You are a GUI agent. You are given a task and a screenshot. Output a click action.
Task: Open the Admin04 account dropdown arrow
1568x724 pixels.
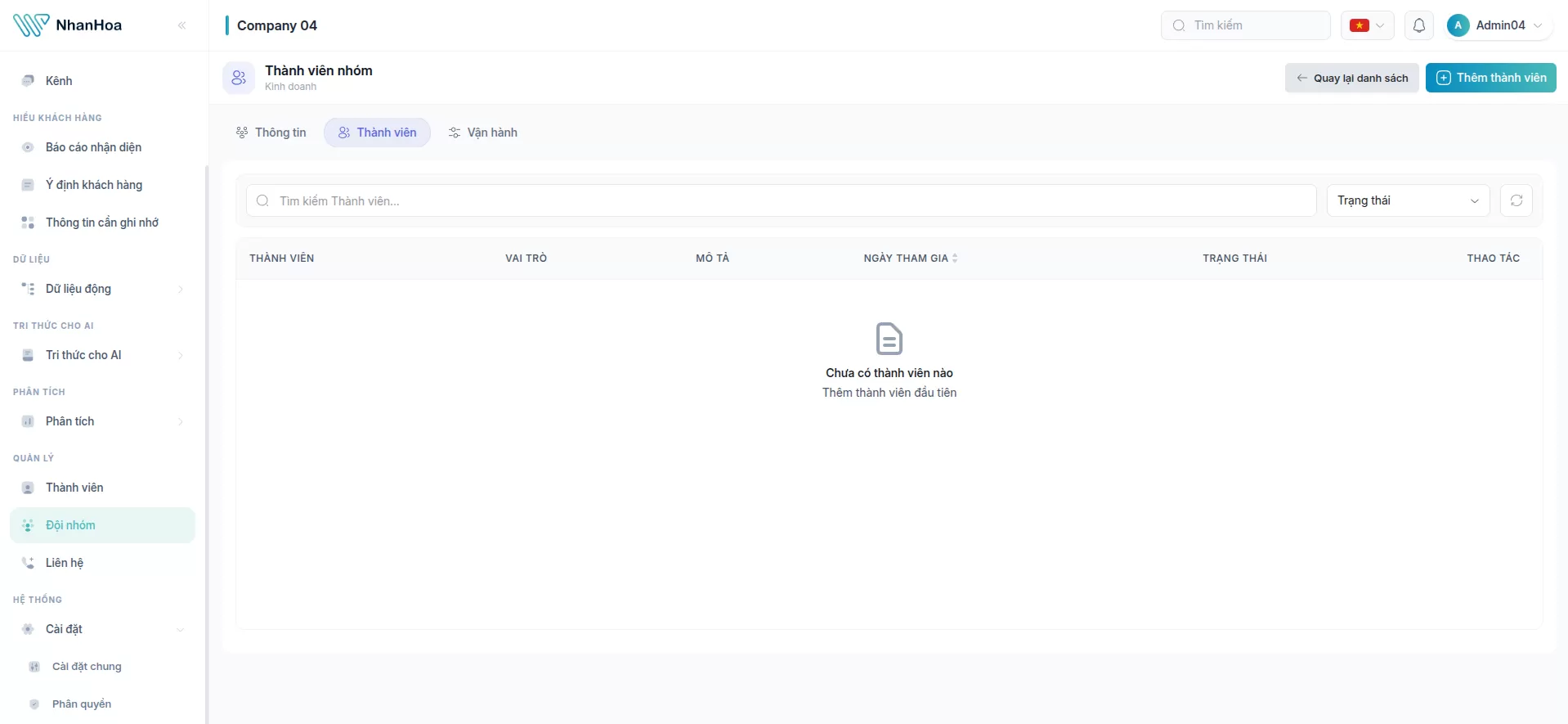pyautogui.click(x=1538, y=25)
